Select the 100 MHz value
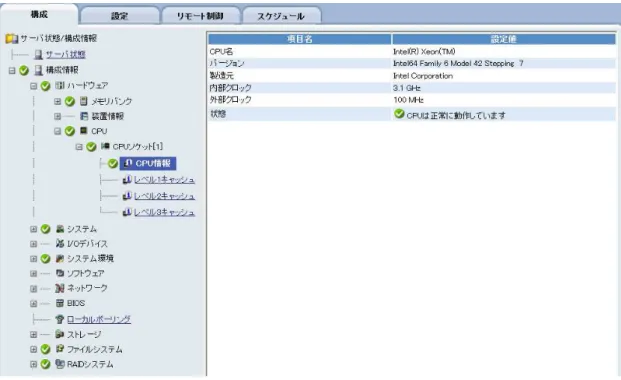Viewport: 621px width, 380px height. [408, 100]
